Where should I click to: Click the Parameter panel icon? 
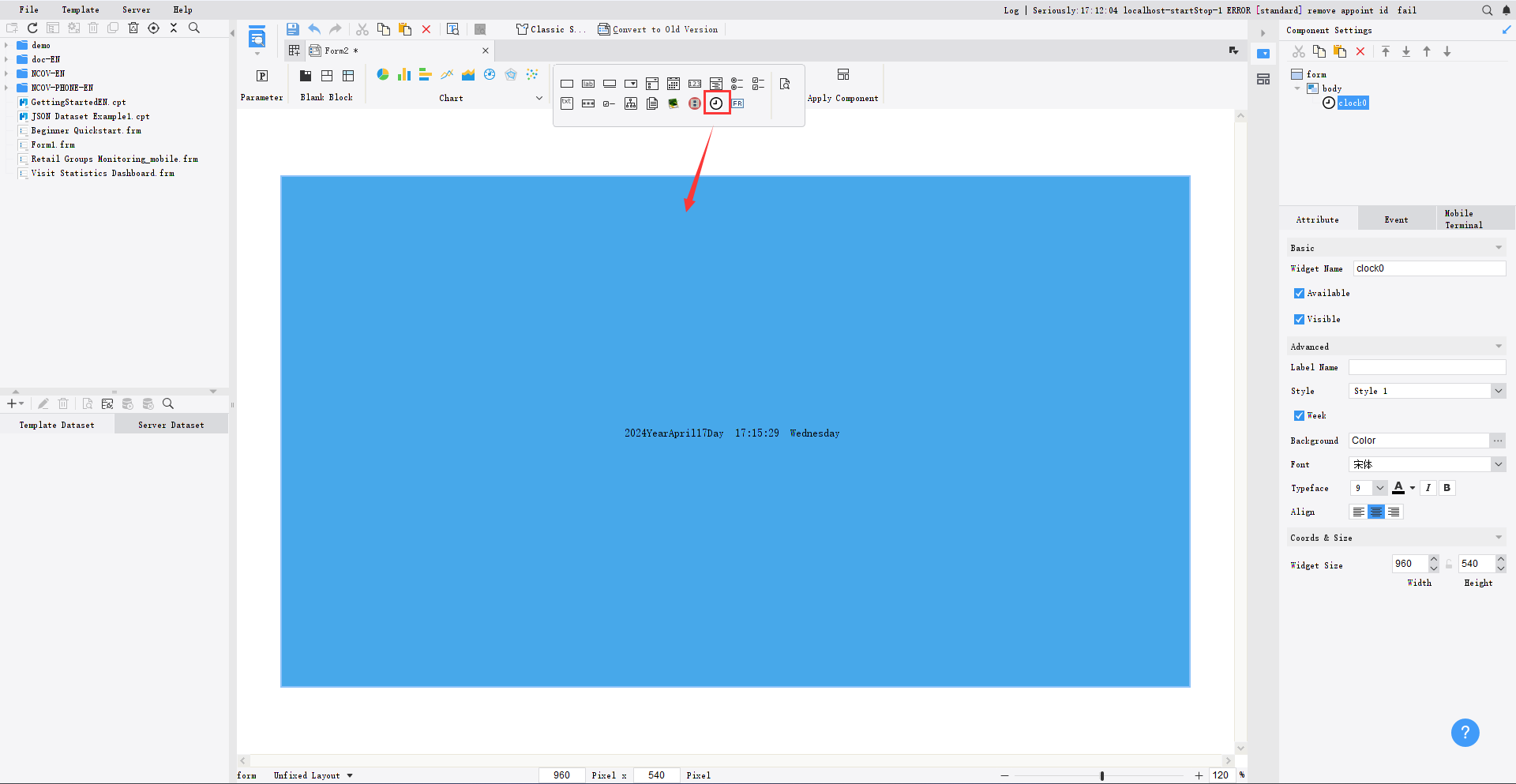(x=262, y=76)
